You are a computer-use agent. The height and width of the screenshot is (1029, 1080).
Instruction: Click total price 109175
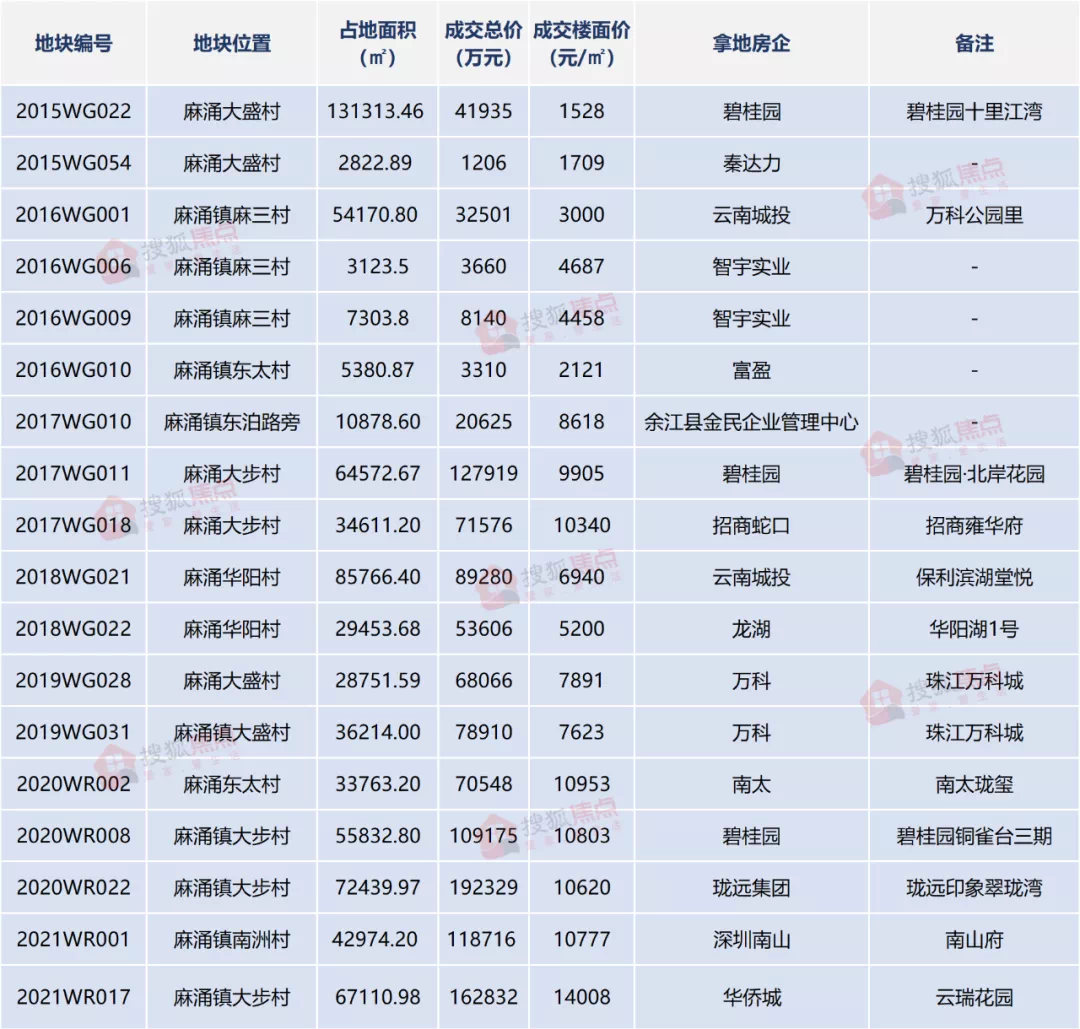(x=484, y=835)
